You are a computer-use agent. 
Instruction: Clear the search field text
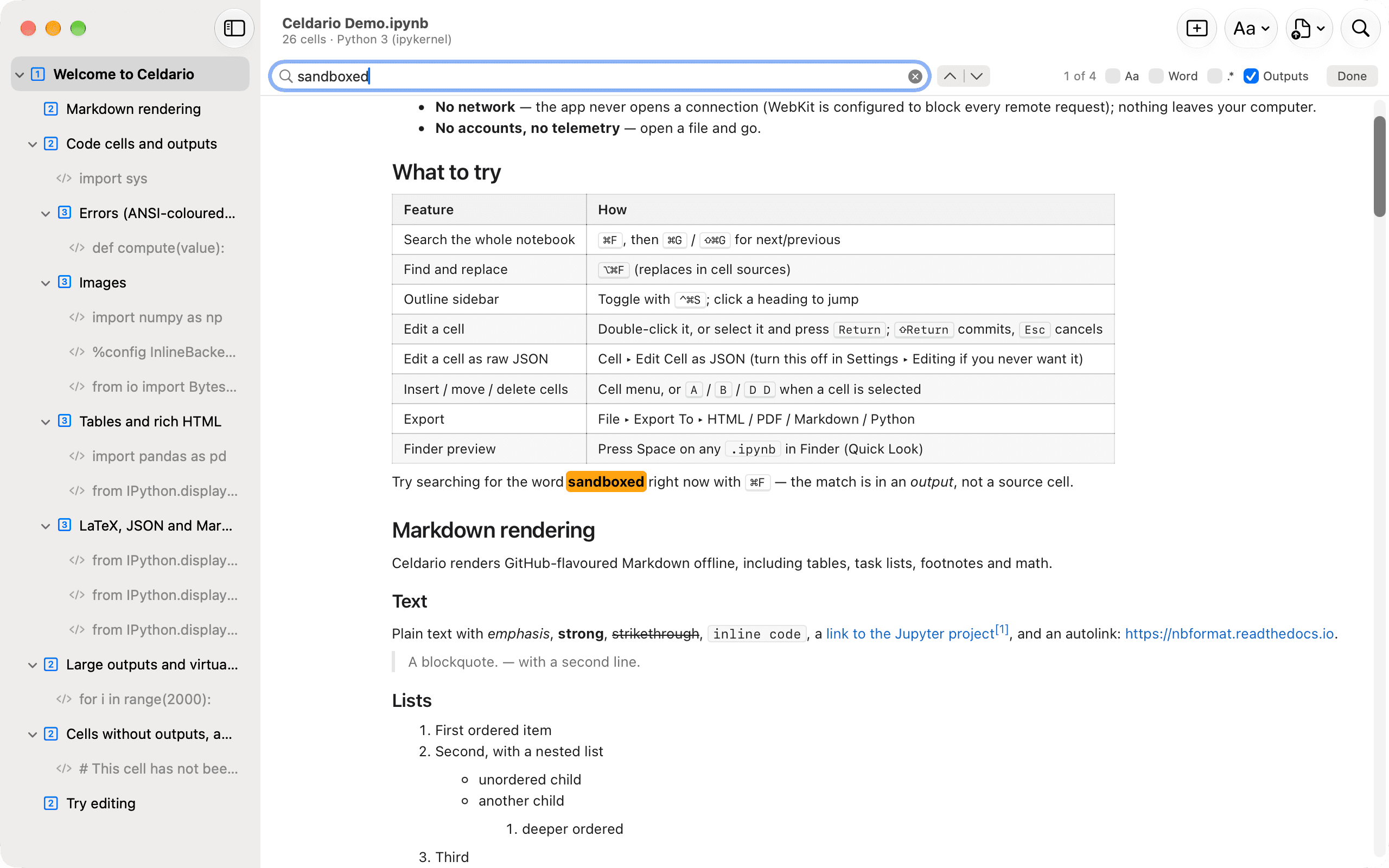pos(915,76)
